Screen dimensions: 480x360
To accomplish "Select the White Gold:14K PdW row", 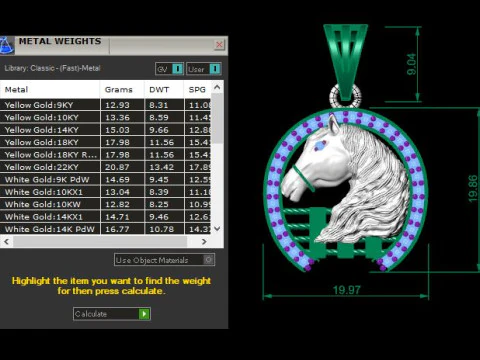I will [105, 229].
